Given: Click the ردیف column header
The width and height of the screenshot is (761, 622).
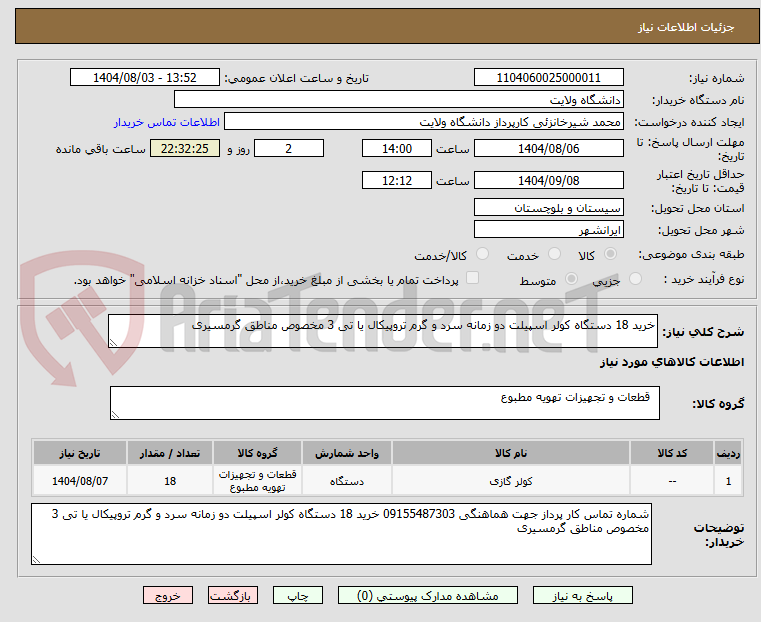Looking at the screenshot, I should pos(728,453).
